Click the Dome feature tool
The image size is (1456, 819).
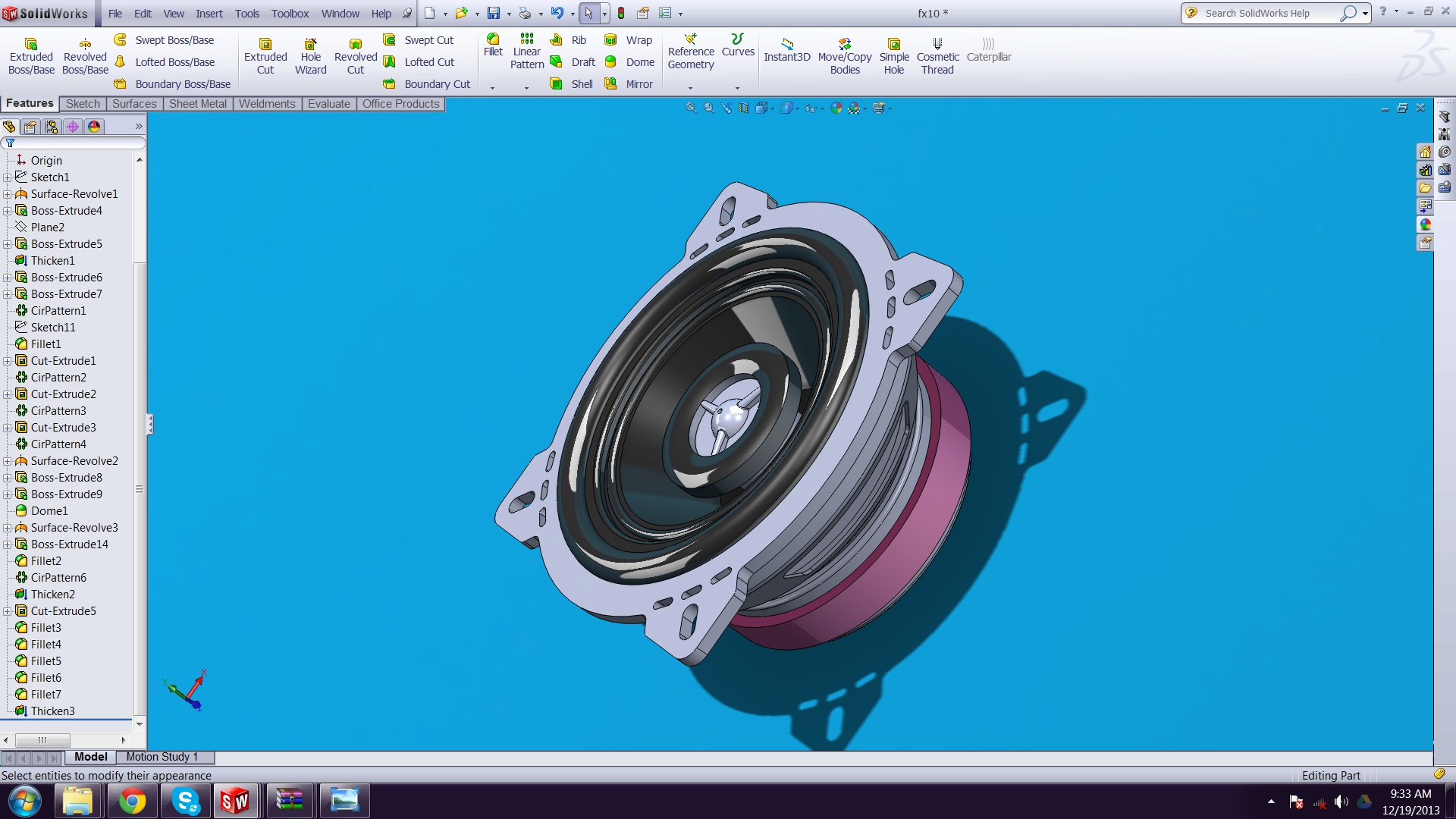pyautogui.click(x=629, y=62)
